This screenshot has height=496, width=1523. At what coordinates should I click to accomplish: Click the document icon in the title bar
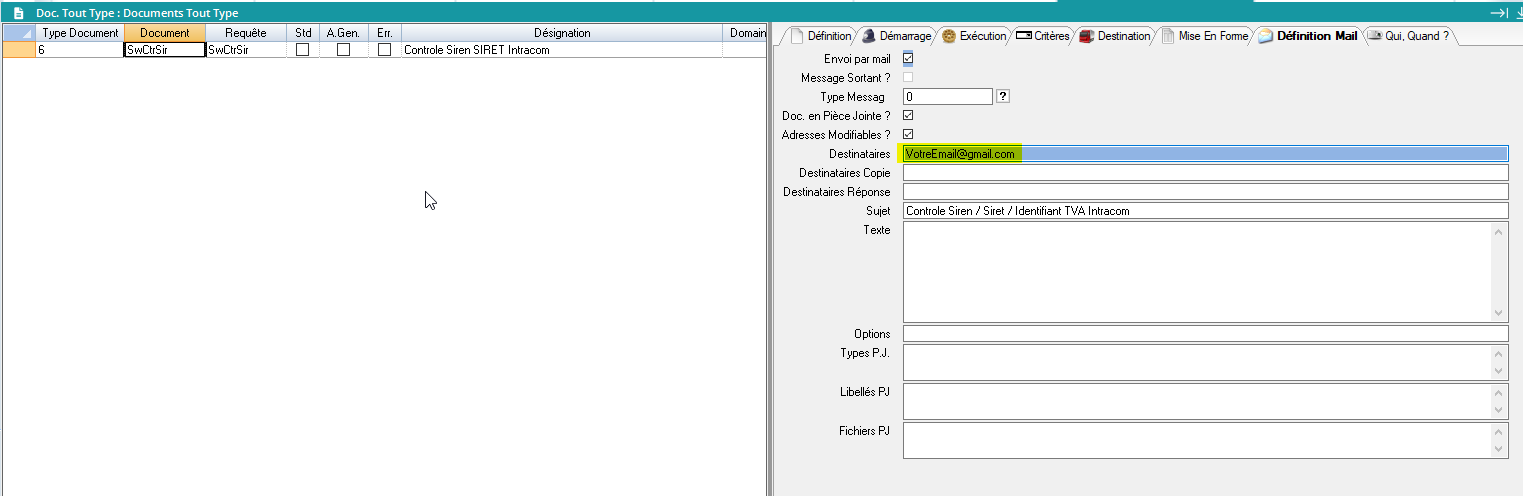point(18,13)
